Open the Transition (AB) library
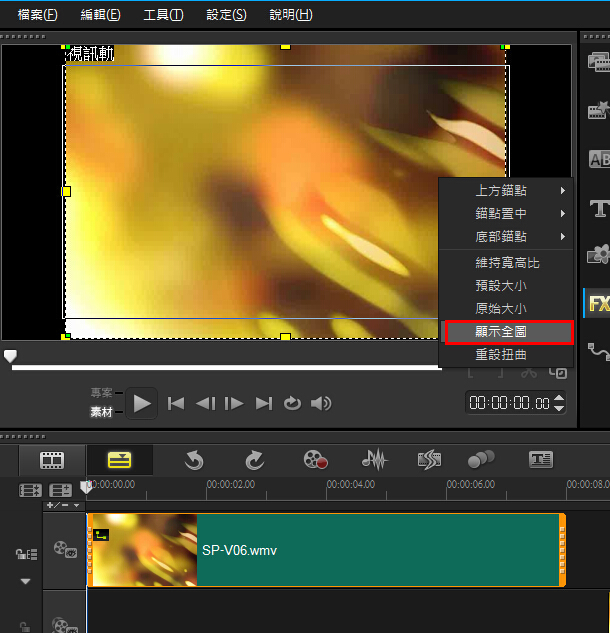Image resolution: width=610 pixels, height=633 pixels. point(599,159)
